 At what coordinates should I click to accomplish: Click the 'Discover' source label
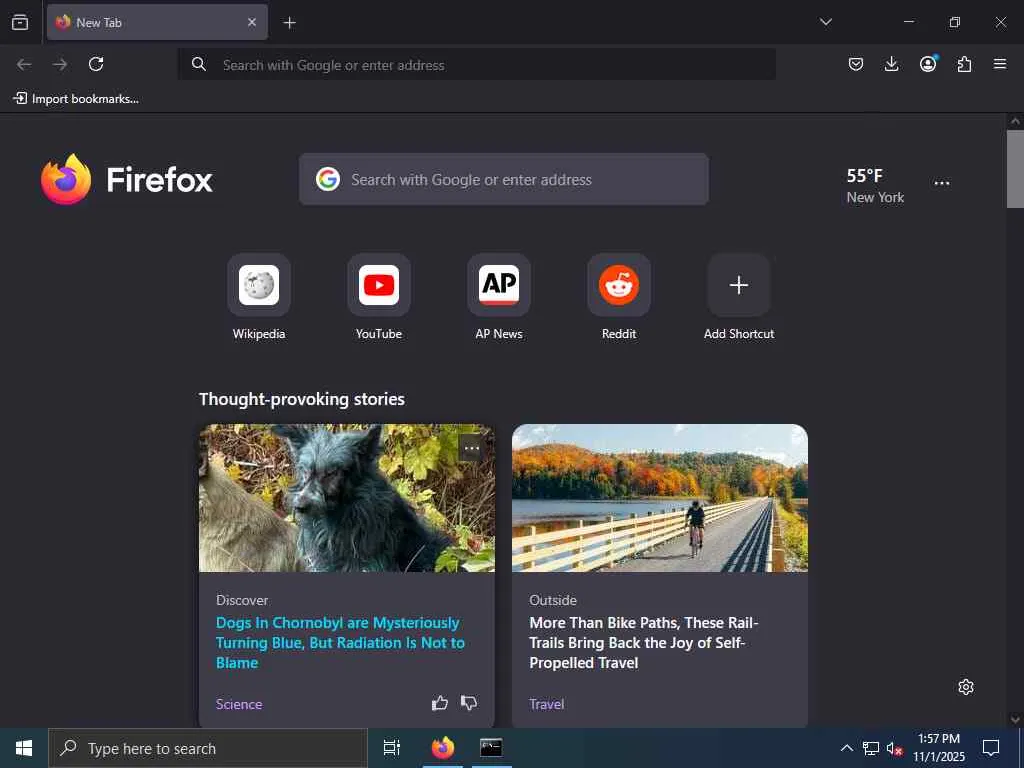point(242,600)
